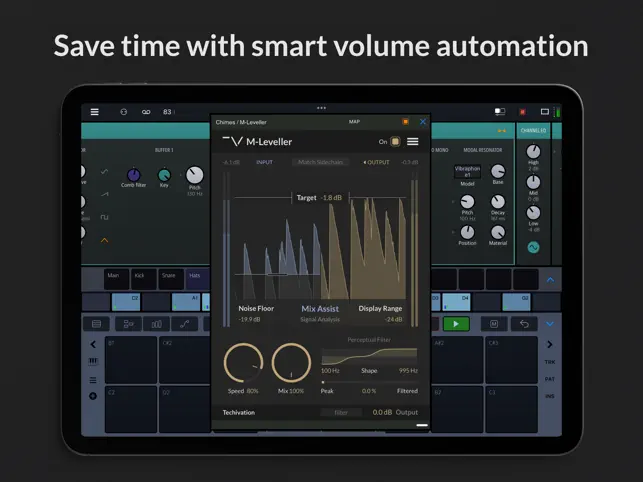
Task: Click the A1 pattern clip
Action: click(186, 302)
